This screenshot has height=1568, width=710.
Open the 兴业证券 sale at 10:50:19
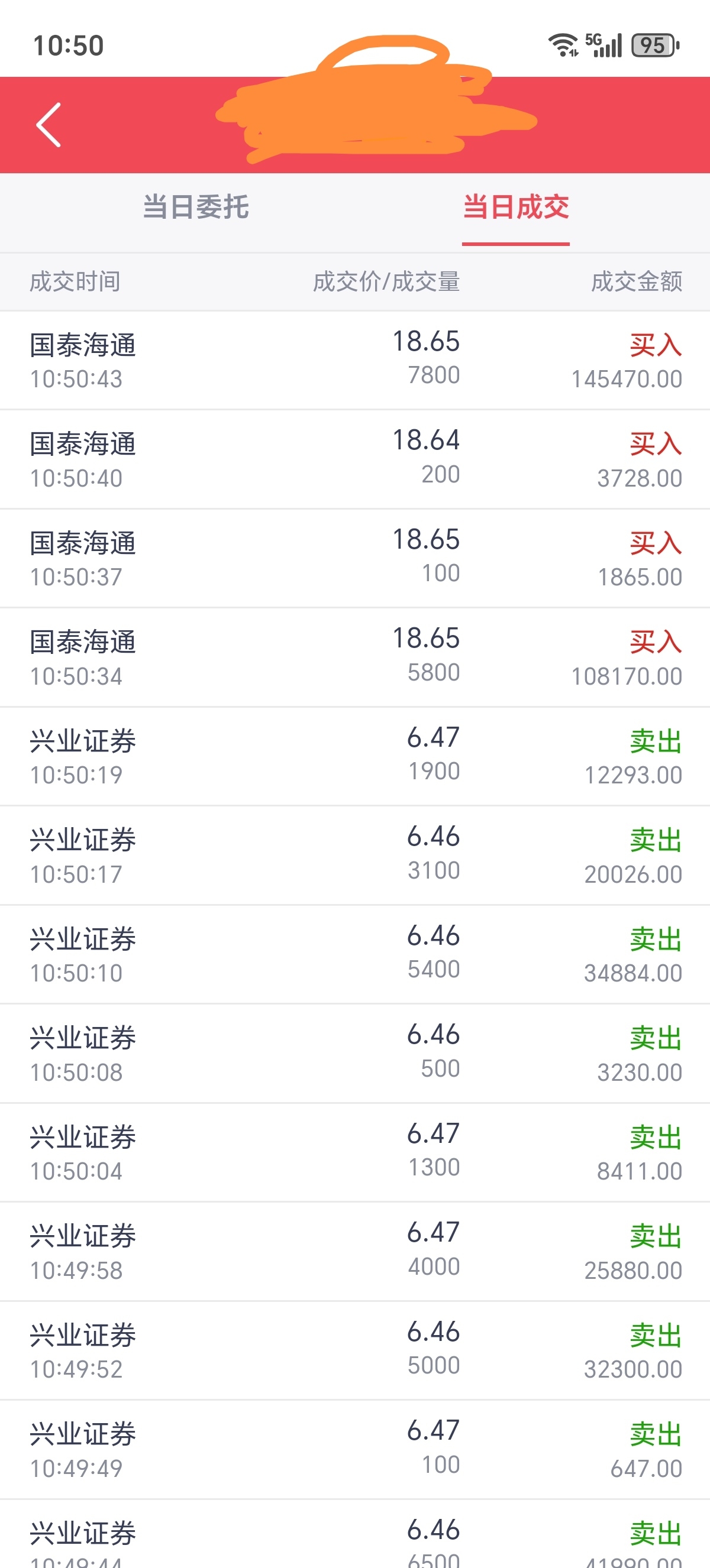tap(355, 757)
